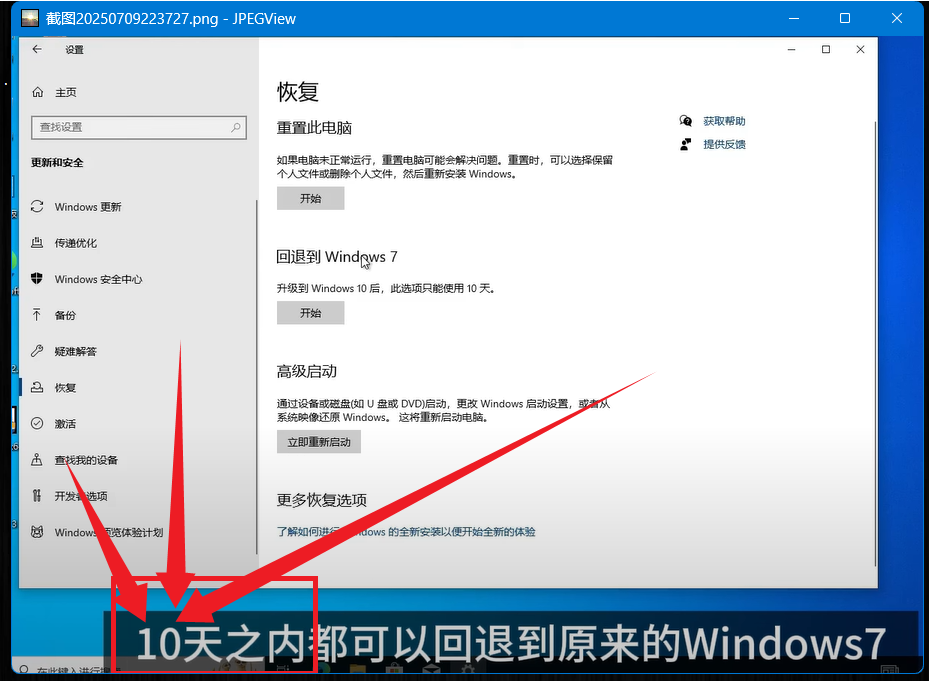The image size is (929, 681).
Task: Select the 备份 upload arrow icon
Action: pyautogui.click(x=37, y=315)
